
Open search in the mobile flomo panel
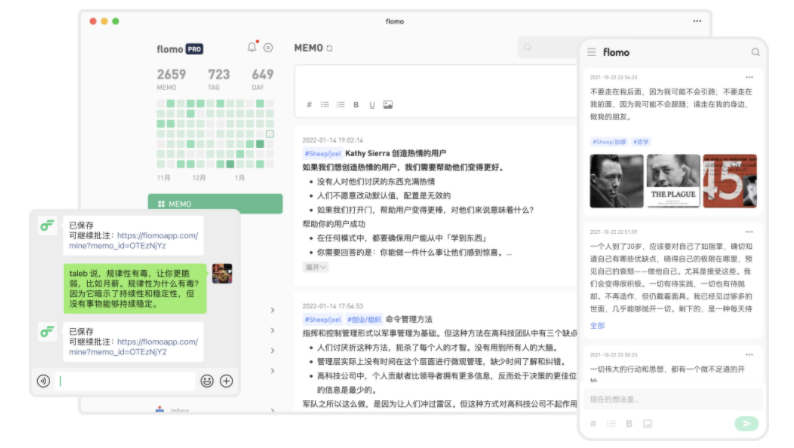point(755,52)
